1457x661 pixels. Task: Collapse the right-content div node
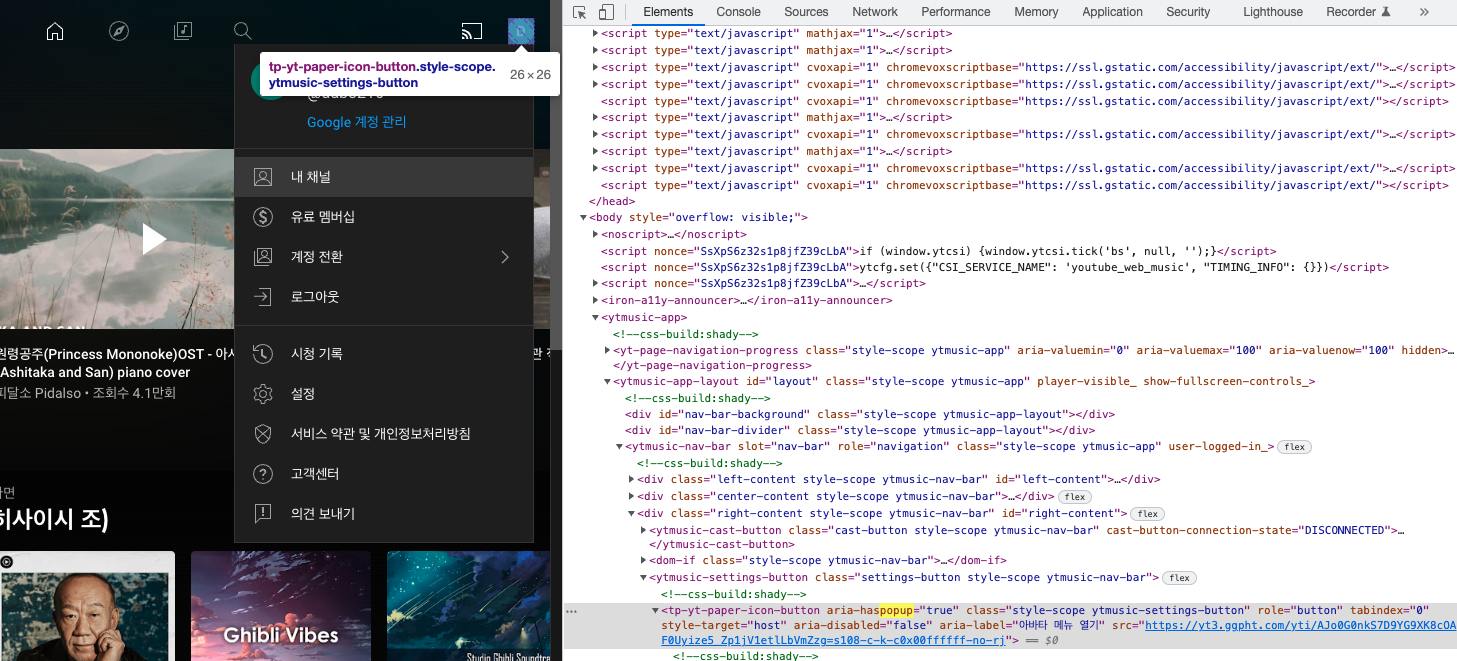pyautogui.click(x=632, y=514)
